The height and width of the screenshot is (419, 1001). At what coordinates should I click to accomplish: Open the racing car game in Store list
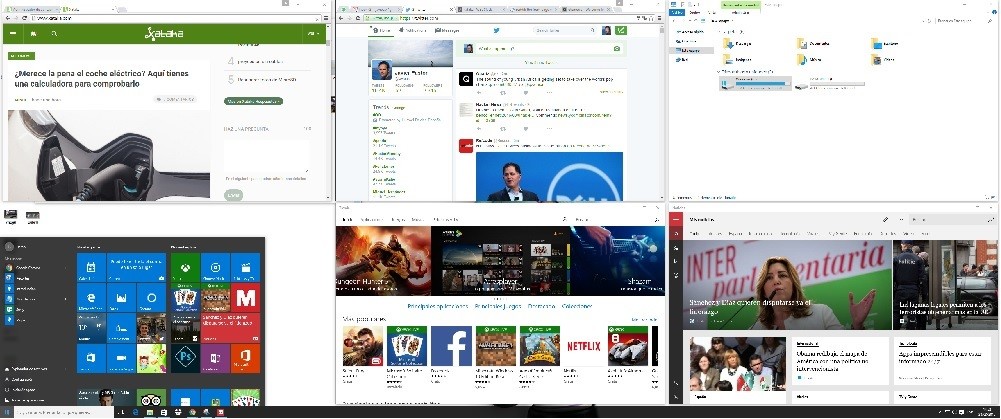628,346
